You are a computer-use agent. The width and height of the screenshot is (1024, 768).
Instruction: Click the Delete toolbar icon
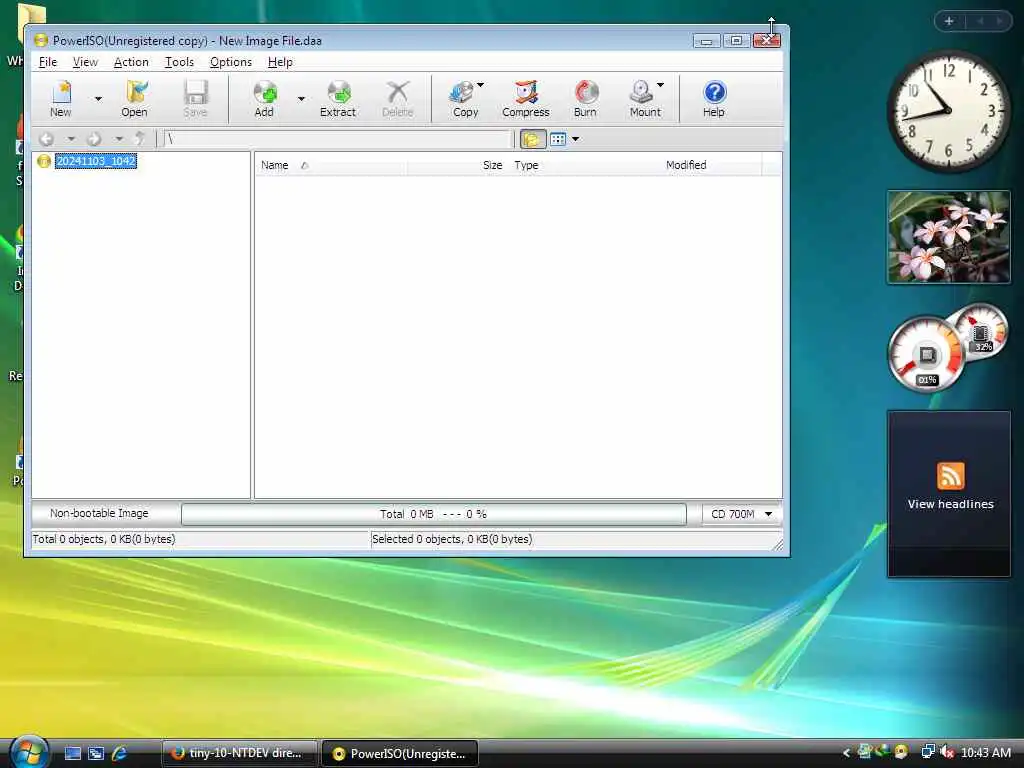tap(398, 99)
